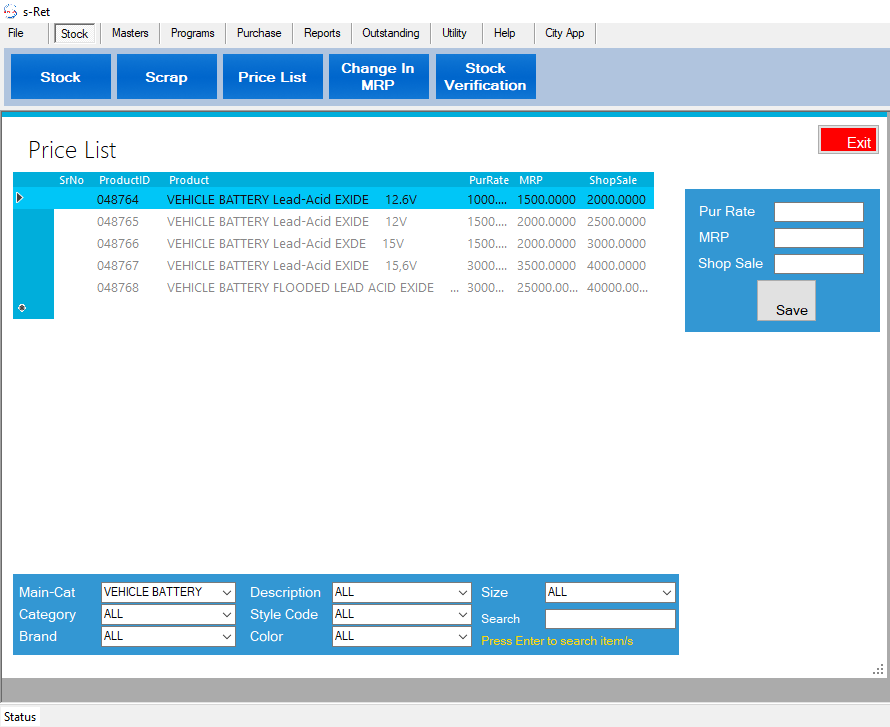890x727 pixels.
Task: Focus the Search text box
Action: click(610, 619)
